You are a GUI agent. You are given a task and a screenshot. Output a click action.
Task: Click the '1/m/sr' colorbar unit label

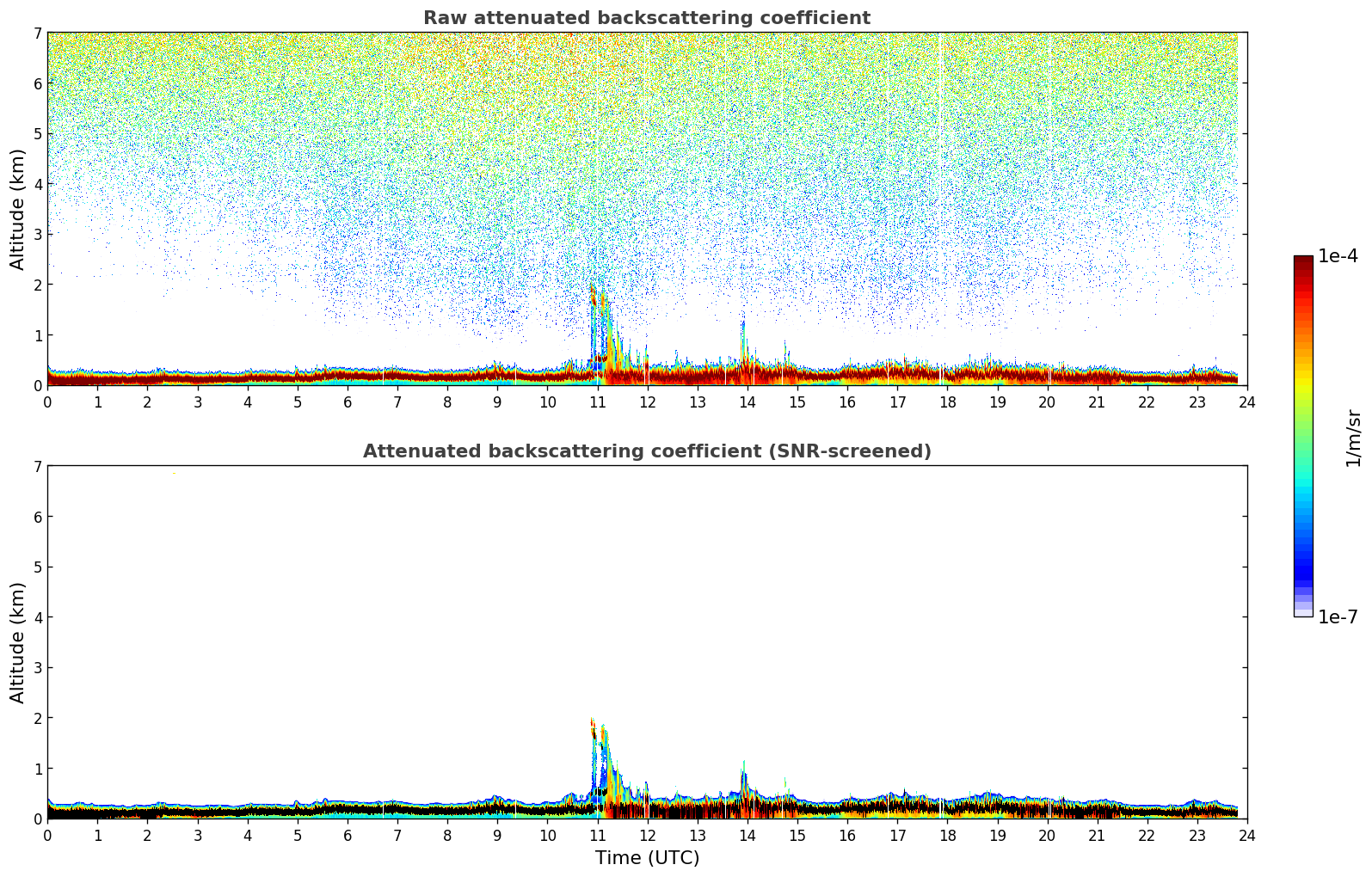(x=1353, y=438)
